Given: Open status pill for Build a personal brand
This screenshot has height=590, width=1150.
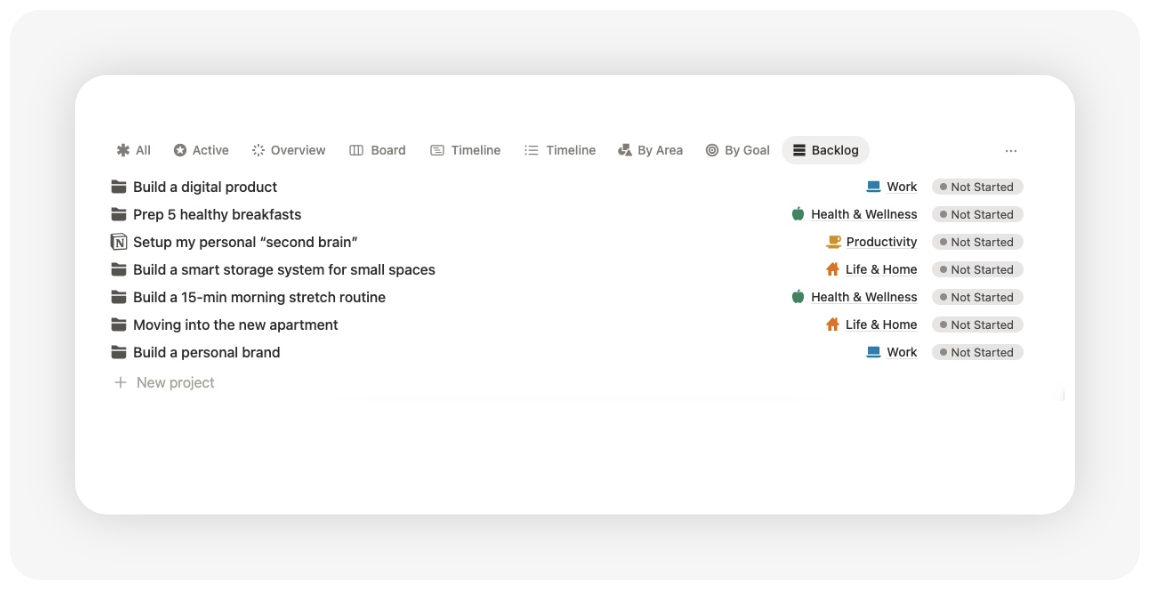Looking at the screenshot, I should [977, 352].
